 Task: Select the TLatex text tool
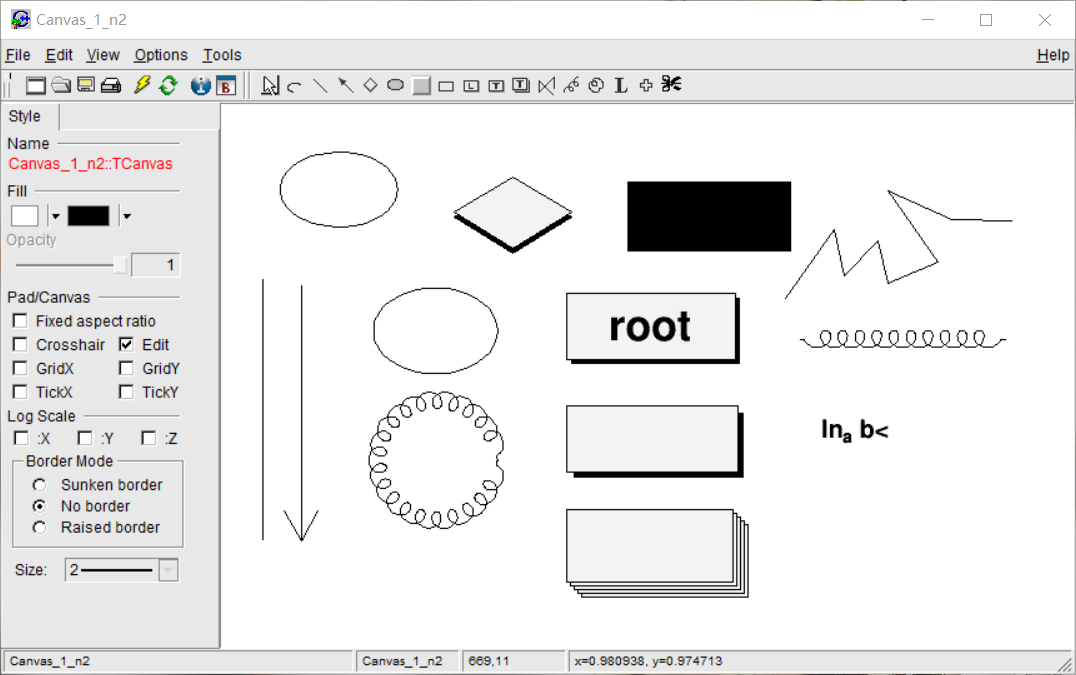[x=620, y=86]
